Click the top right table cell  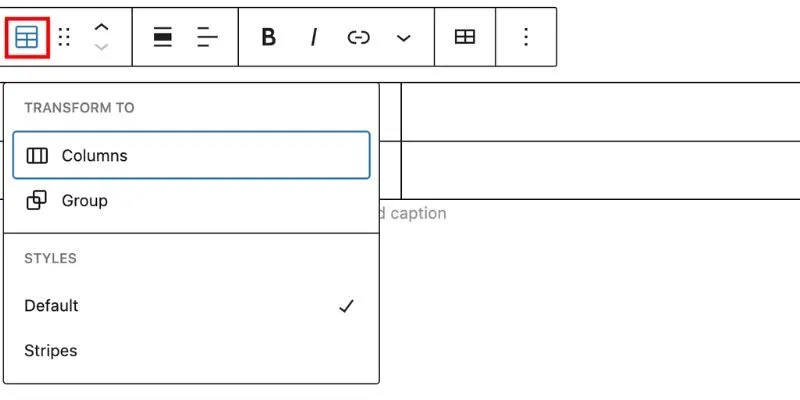601,112
